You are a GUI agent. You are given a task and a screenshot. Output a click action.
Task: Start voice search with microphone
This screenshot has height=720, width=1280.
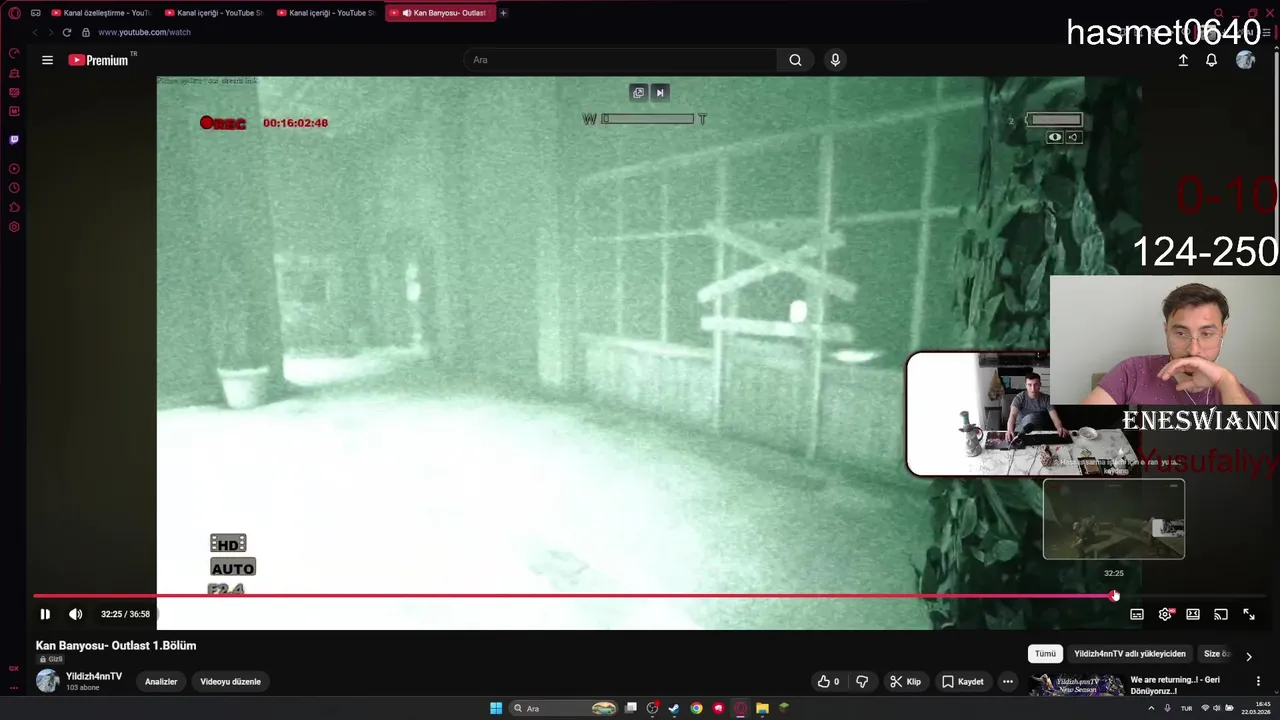(835, 60)
